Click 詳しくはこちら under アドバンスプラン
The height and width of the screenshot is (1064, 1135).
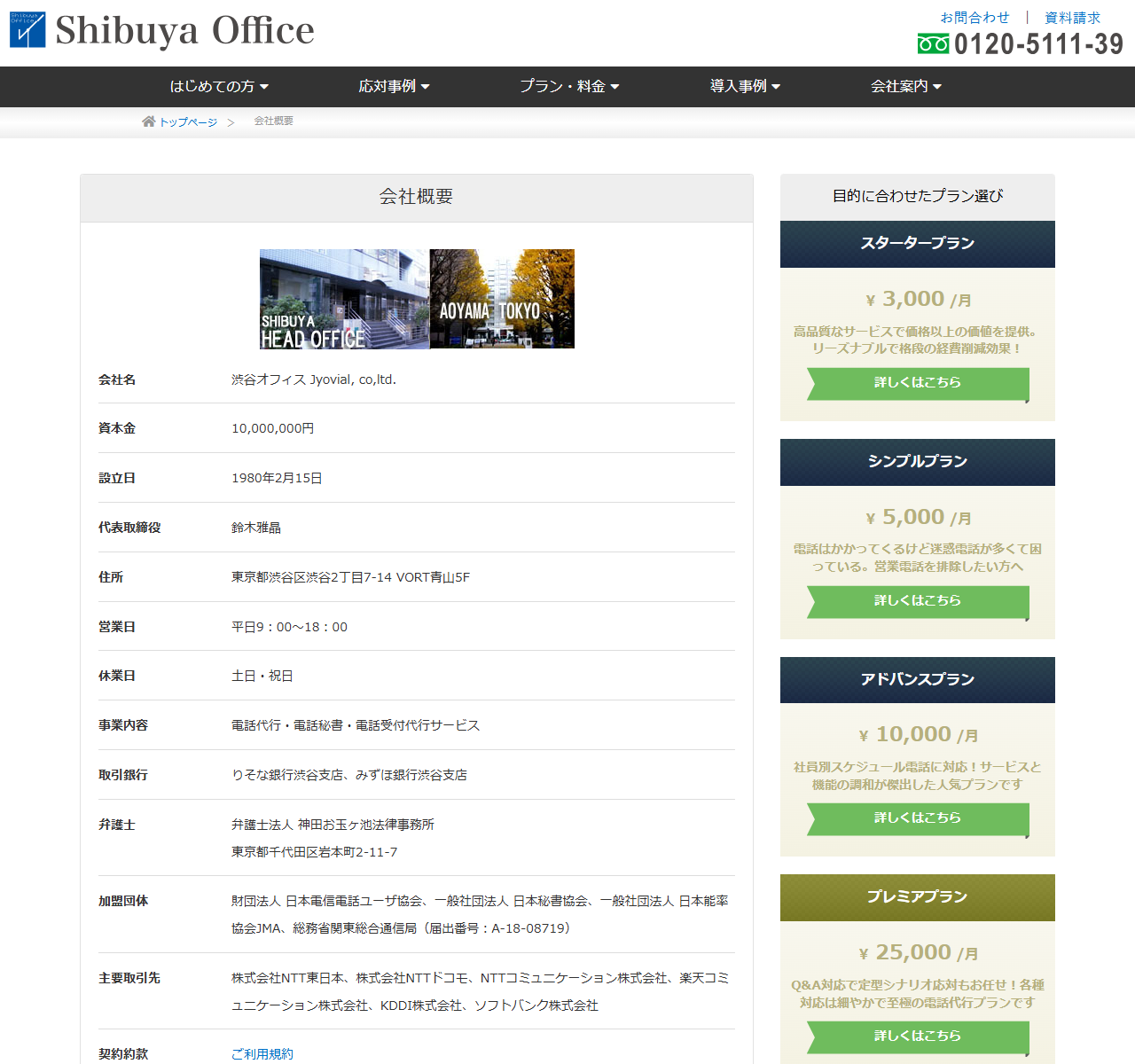click(918, 819)
